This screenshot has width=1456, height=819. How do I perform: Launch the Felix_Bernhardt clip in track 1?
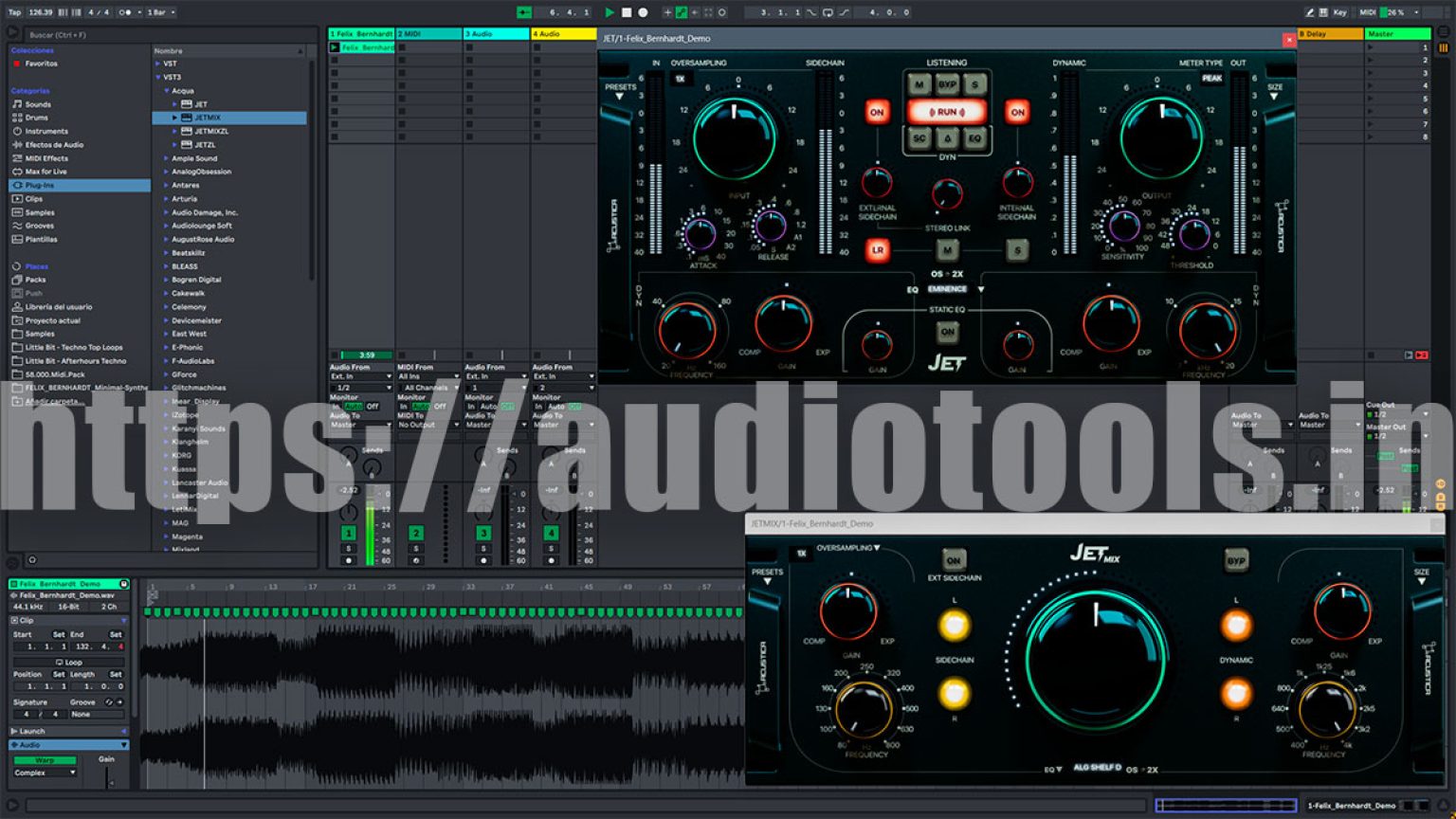[334, 47]
